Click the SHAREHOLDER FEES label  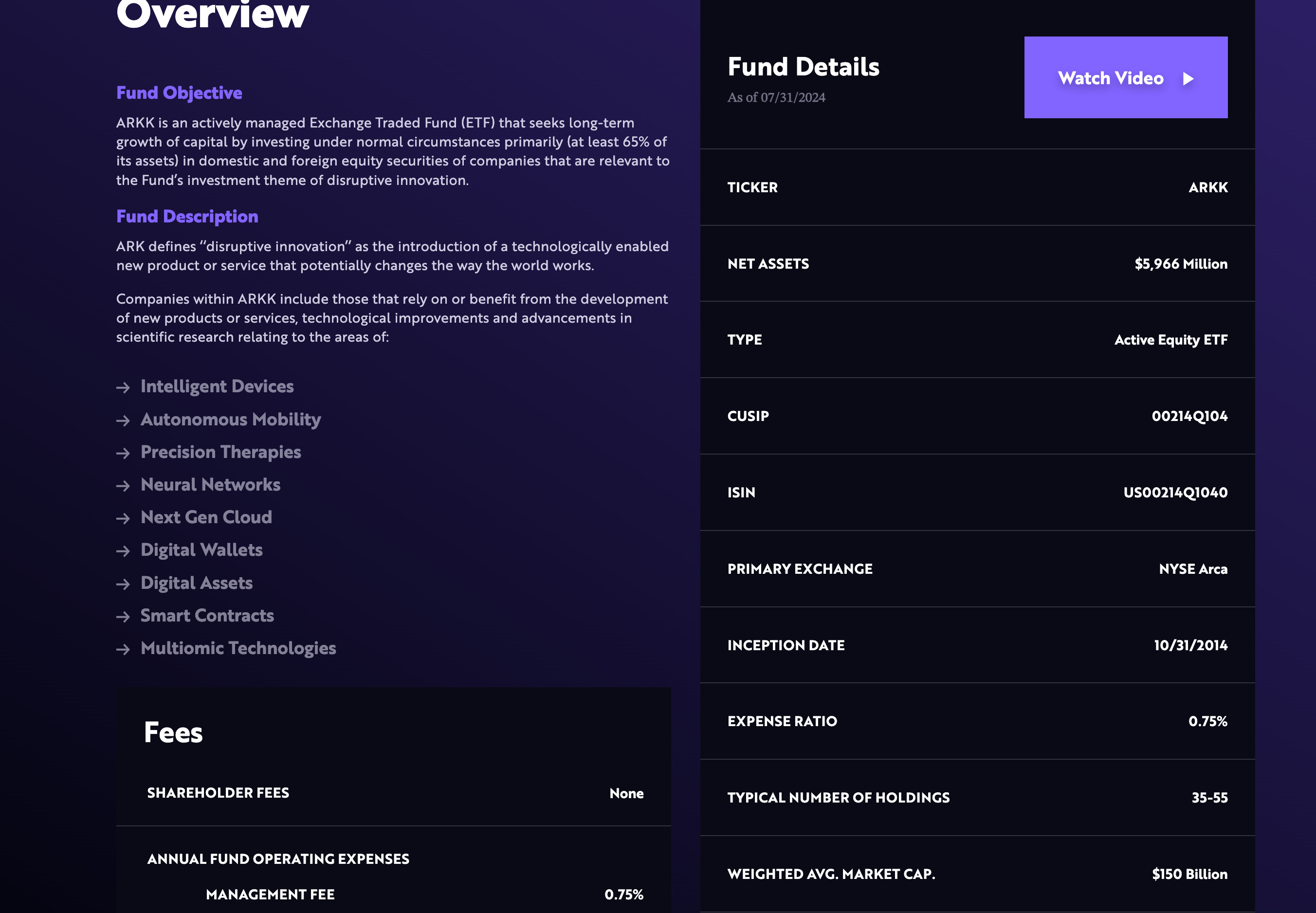(x=219, y=793)
